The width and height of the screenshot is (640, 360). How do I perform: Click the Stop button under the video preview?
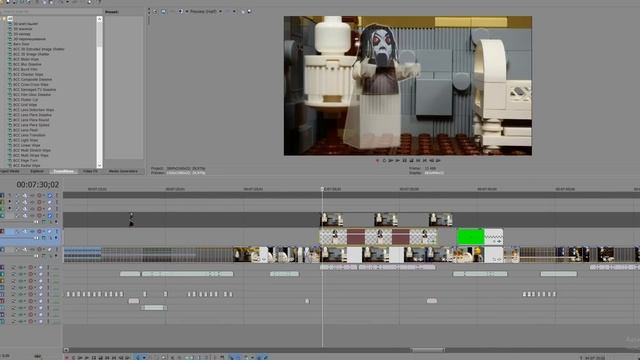[411, 160]
